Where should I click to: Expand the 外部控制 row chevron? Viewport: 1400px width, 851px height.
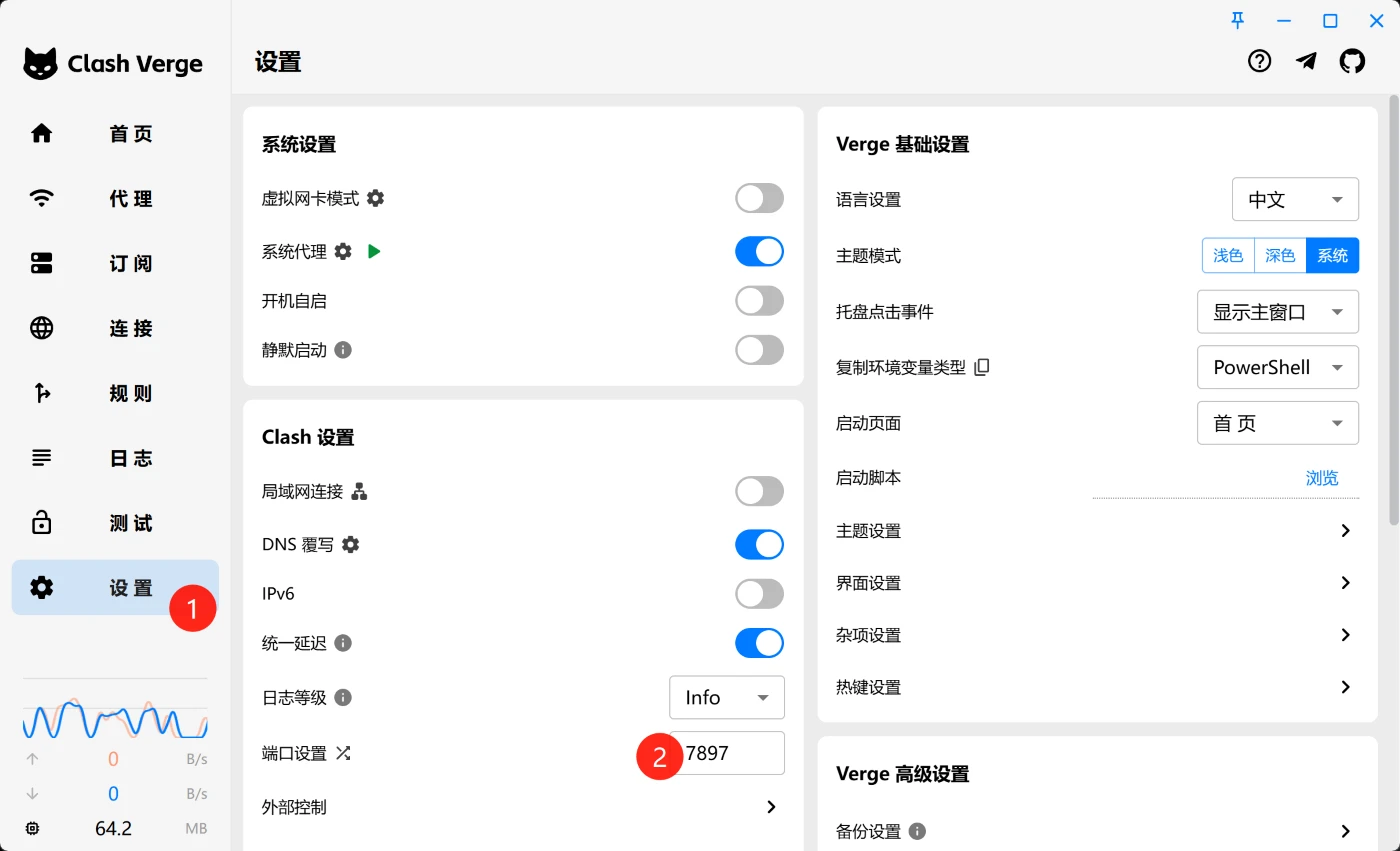coord(771,807)
